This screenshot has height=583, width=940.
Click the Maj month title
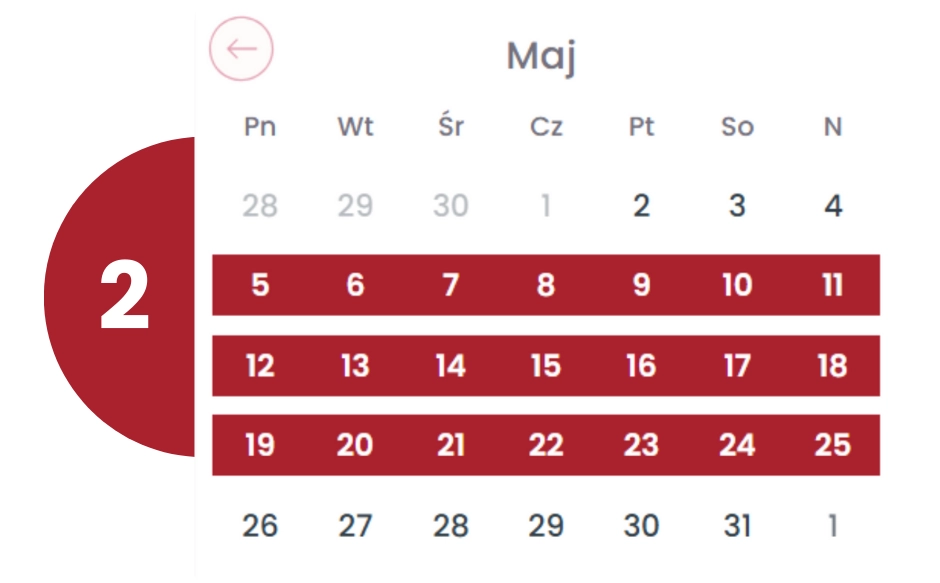(x=541, y=57)
